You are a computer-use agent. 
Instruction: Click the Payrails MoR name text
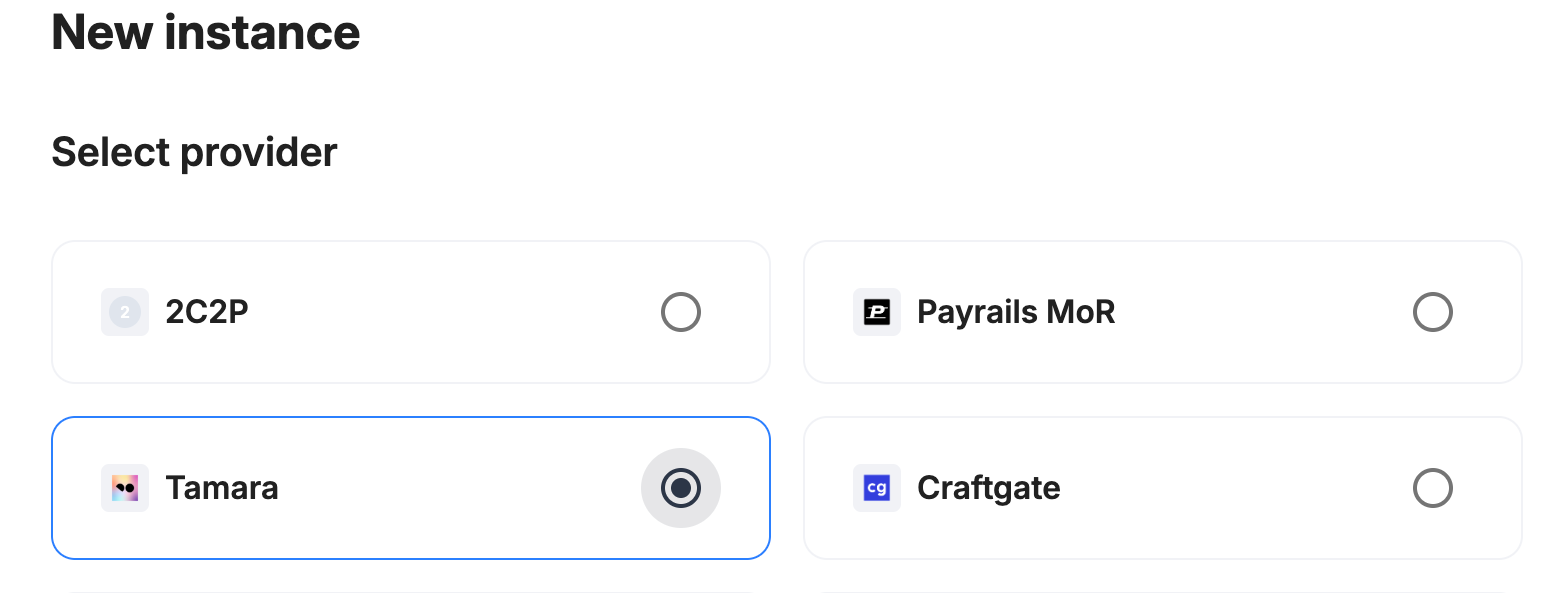1016,312
